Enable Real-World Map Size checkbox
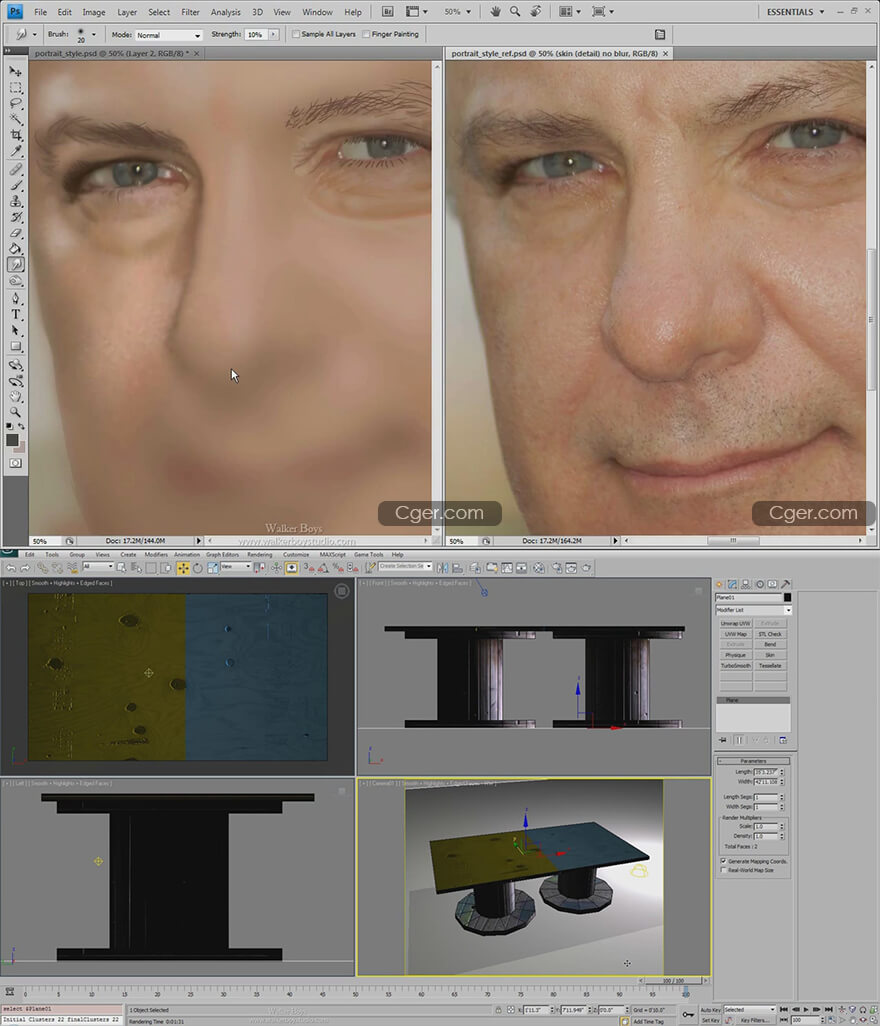The height and width of the screenshot is (1026, 880). coord(723,870)
